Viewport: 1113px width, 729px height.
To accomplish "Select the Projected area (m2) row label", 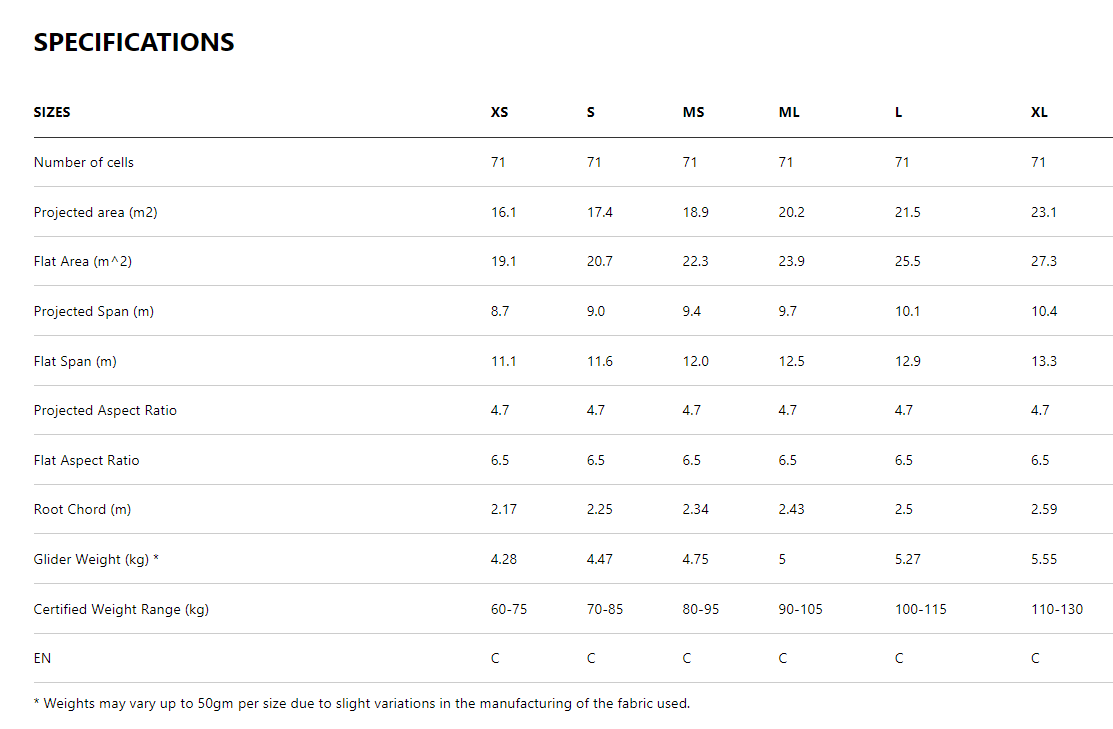I will point(95,212).
